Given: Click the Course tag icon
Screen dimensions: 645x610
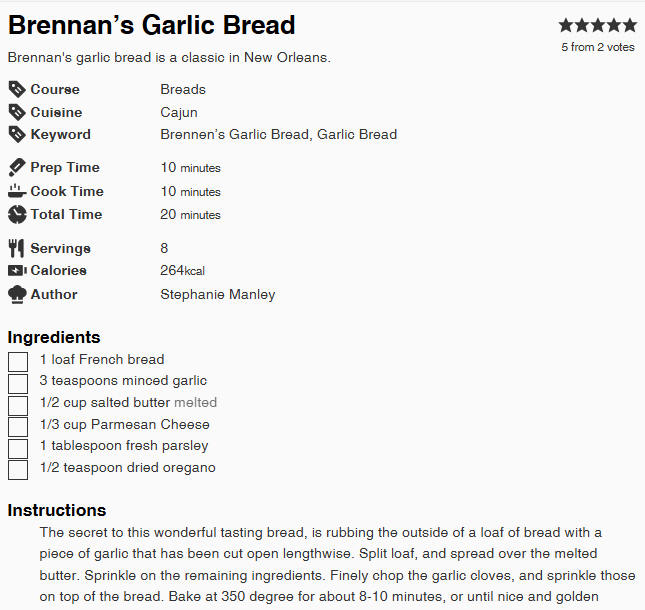Looking at the screenshot, I should (x=17, y=89).
